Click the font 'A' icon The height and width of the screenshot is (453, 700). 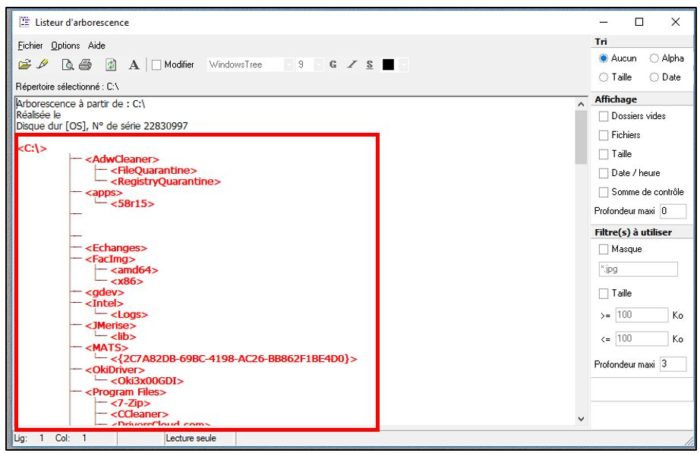point(134,65)
